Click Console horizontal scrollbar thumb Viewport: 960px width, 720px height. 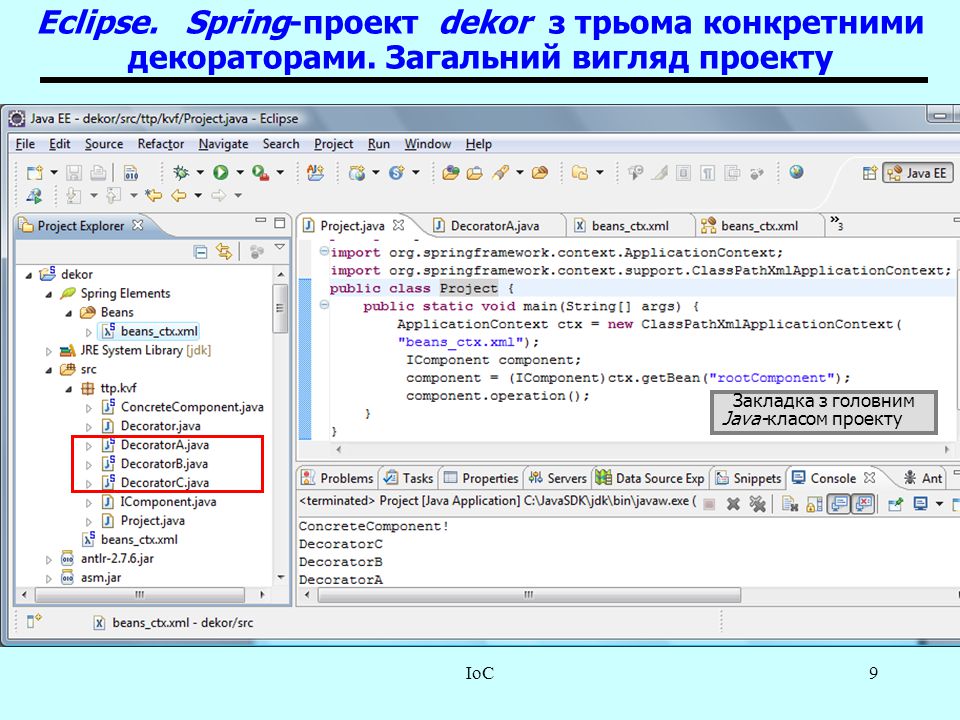click(529, 594)
